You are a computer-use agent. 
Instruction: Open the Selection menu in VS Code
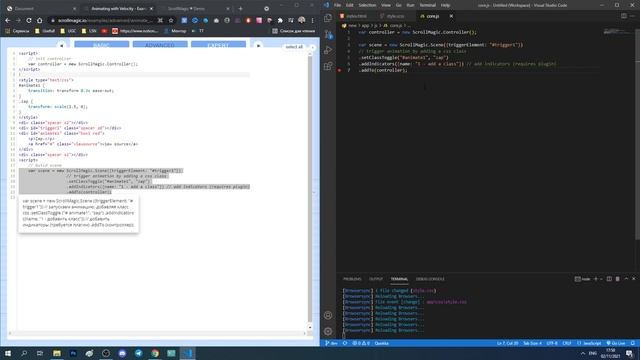pyautogui.click(x=367, y=5)
